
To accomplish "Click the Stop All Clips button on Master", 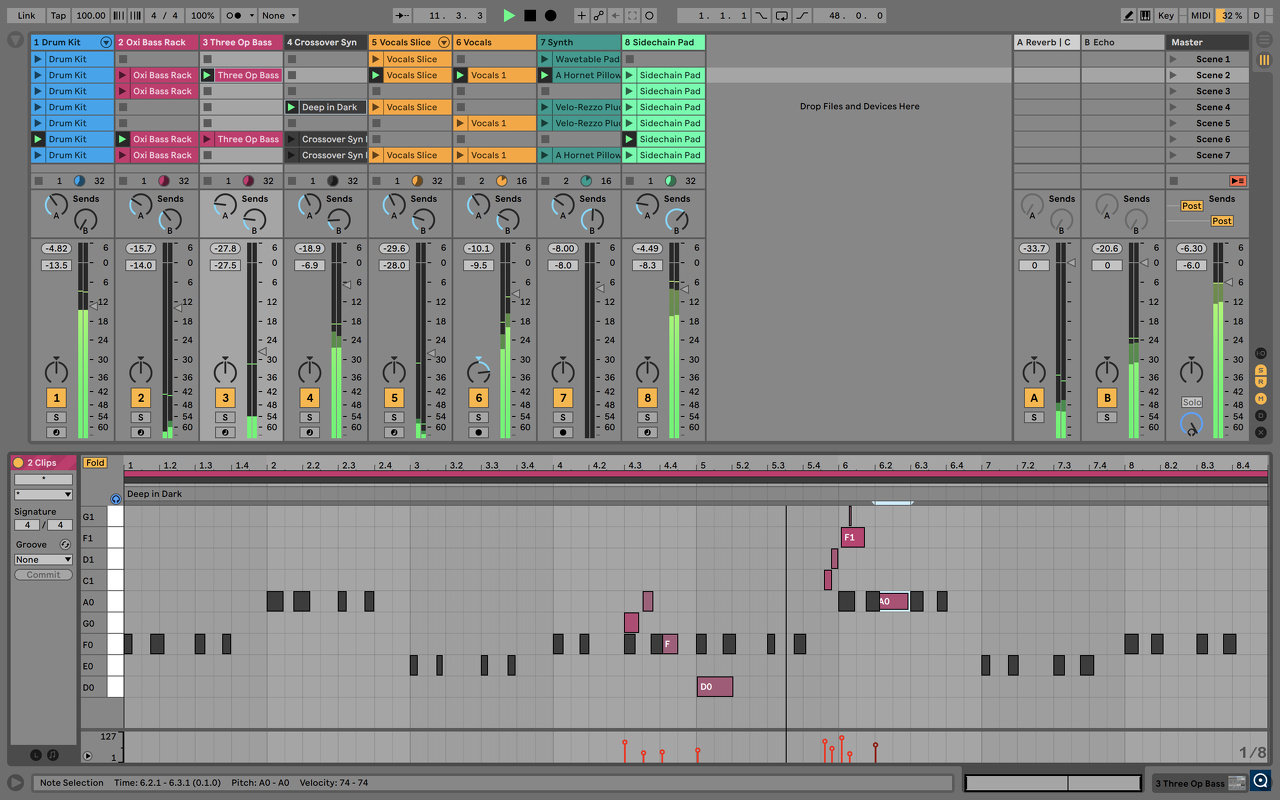I will pos(1173,181).
